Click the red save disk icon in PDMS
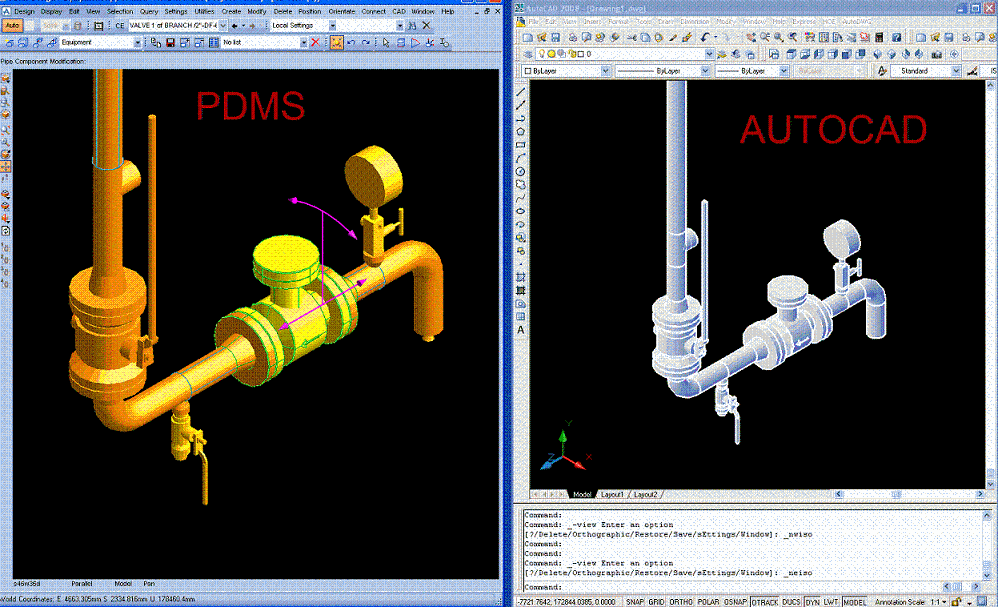This screenshot has height=607, width=998. coord(170,43)
